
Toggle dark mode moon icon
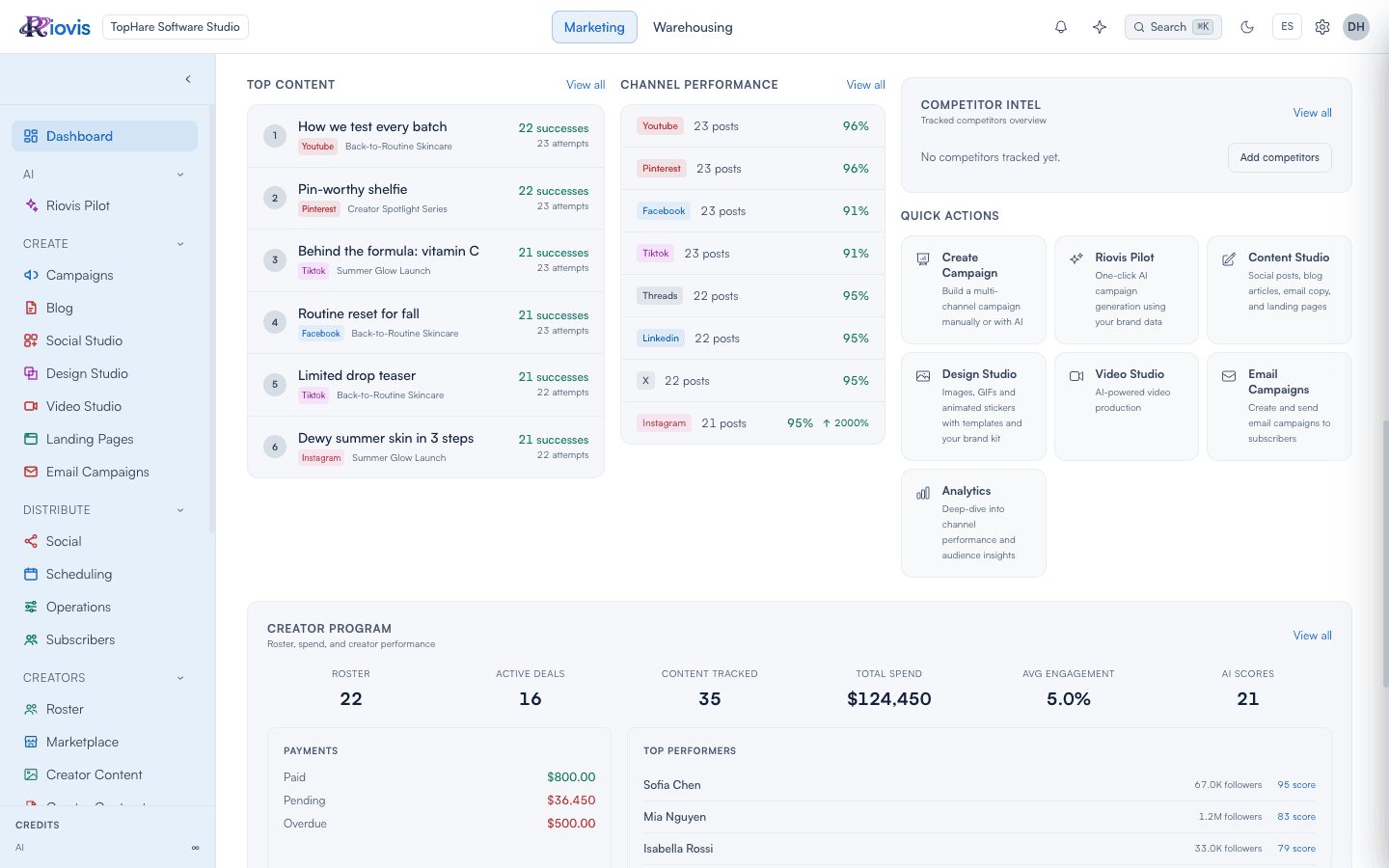(1247, 27)
